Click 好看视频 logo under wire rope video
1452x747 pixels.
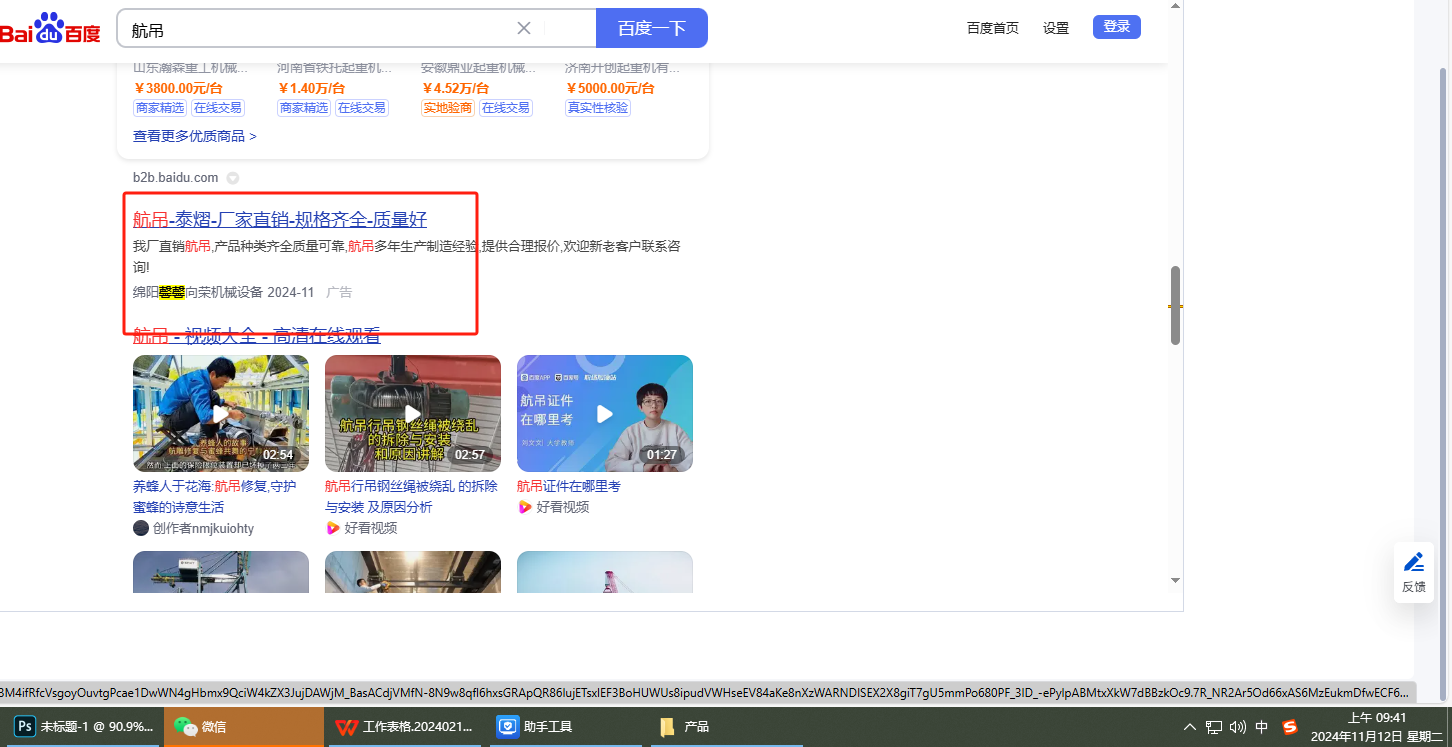coord(332,528)
